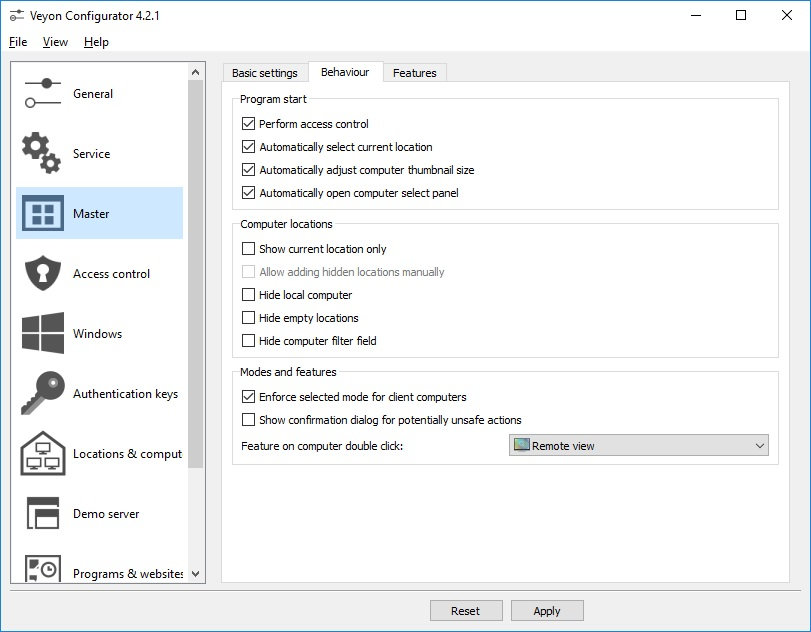This screenshot has width=811, height=632.
Task: Disable Automatically open computer select panel
Action: pos(248,192)
